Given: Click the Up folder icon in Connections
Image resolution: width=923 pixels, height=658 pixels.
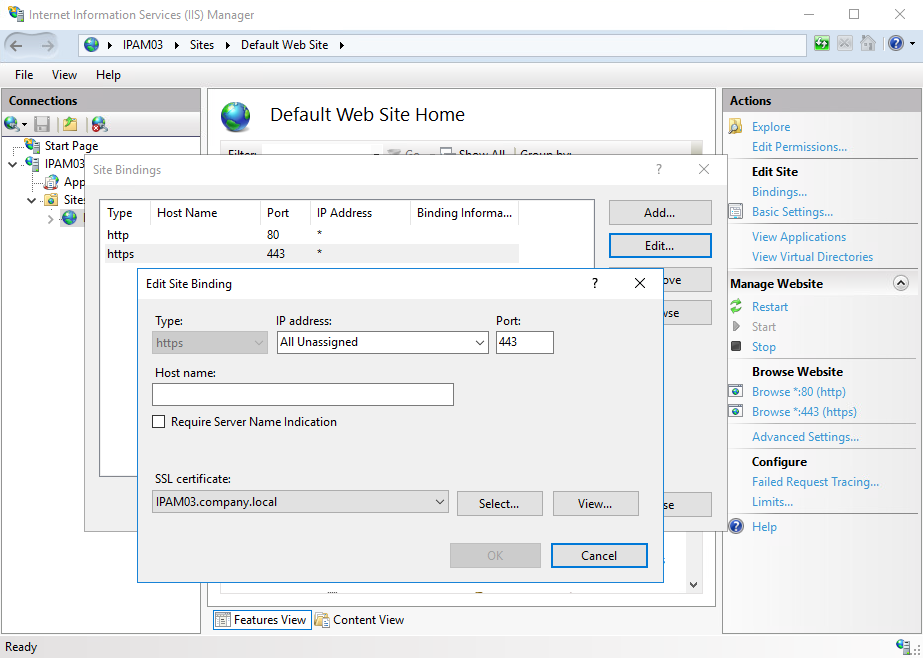Looking at the screenshot, I should coord(69,124).
